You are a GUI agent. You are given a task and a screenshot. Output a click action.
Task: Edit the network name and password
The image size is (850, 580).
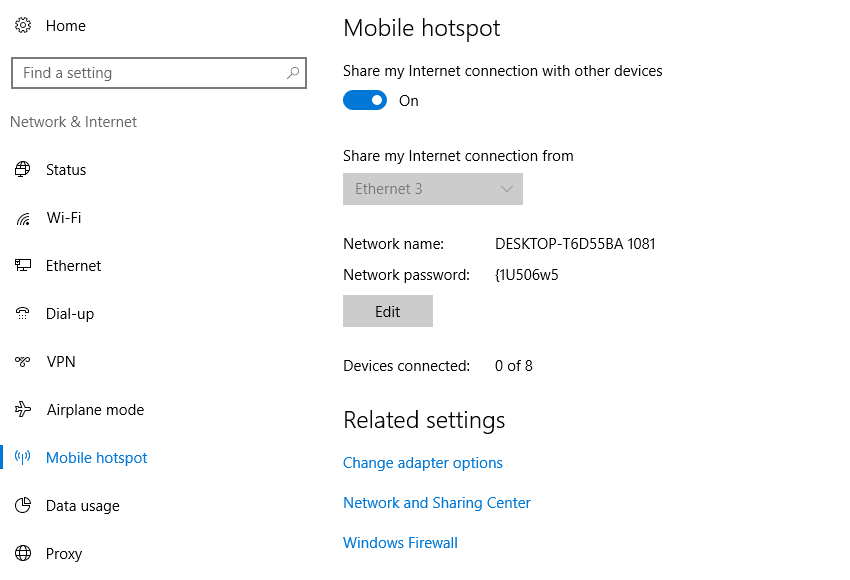(x=388, y=311)
